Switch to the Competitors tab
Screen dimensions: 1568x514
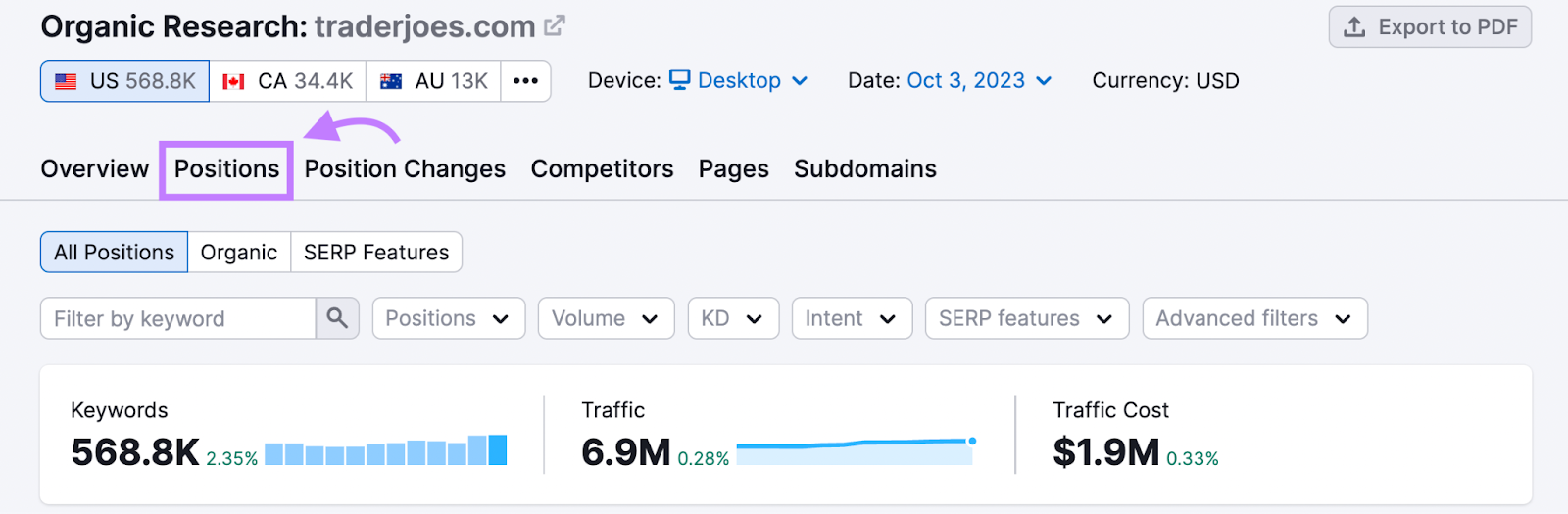(602, 169)
